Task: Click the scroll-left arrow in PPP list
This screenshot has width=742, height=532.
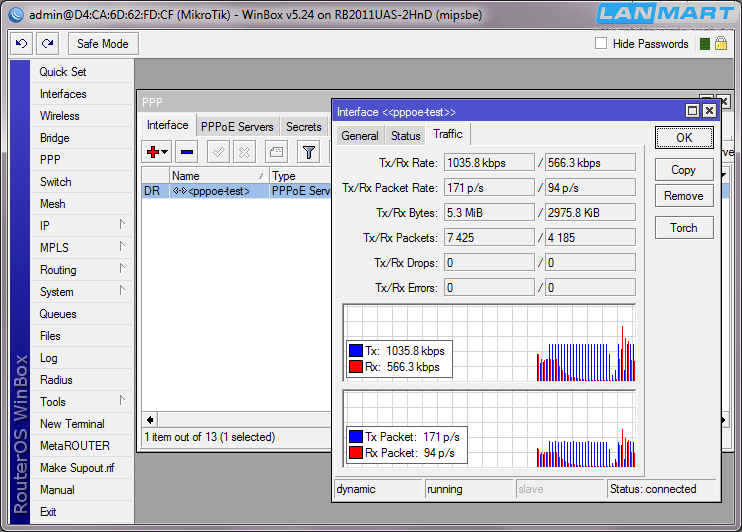Action: (x=150, y=420)
